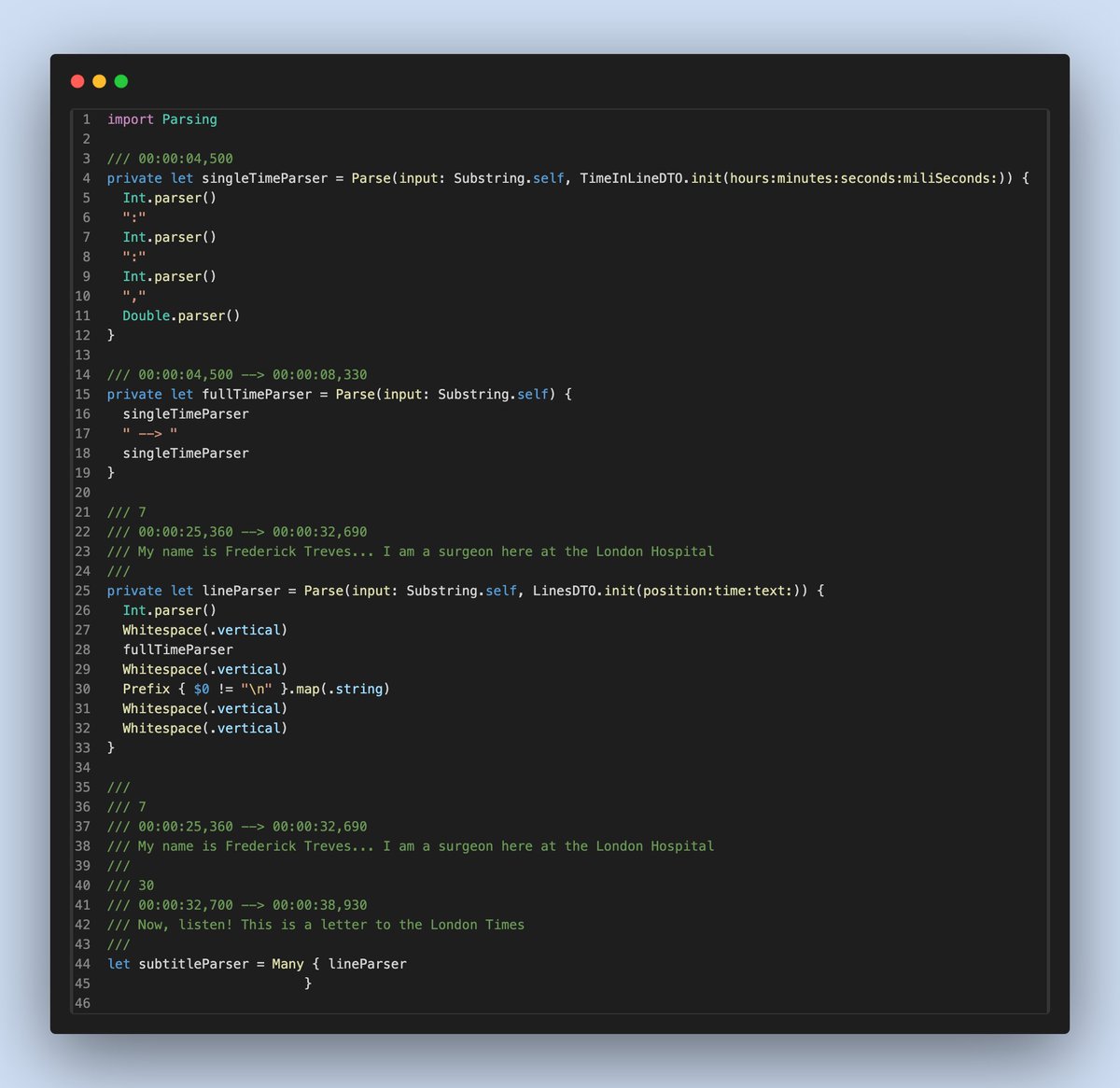Click the comma string on line 10
Screen dimensions: 1120x1088
pos(134,296)
